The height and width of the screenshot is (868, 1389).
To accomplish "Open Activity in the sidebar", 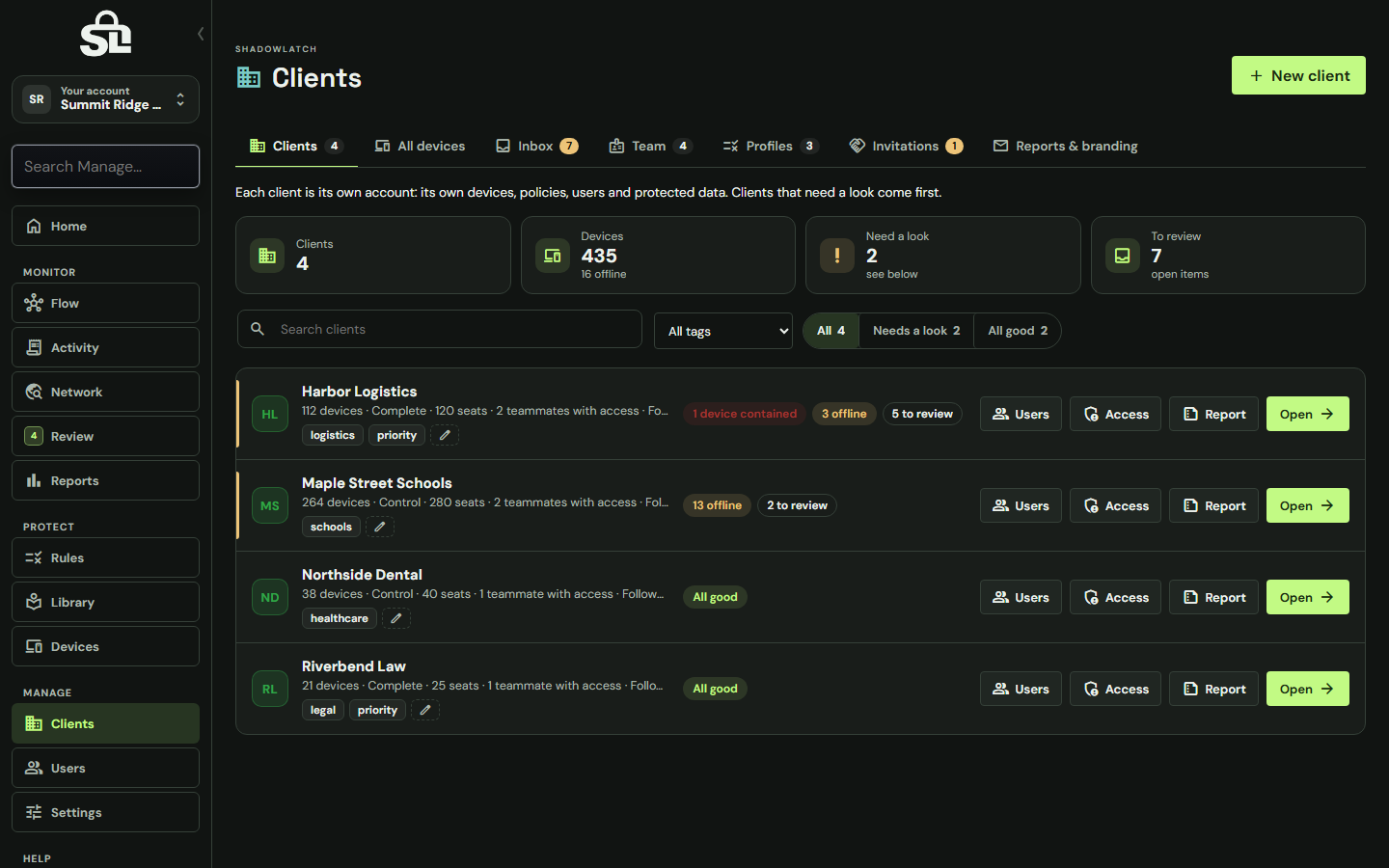I will click(x=105, y=347).
